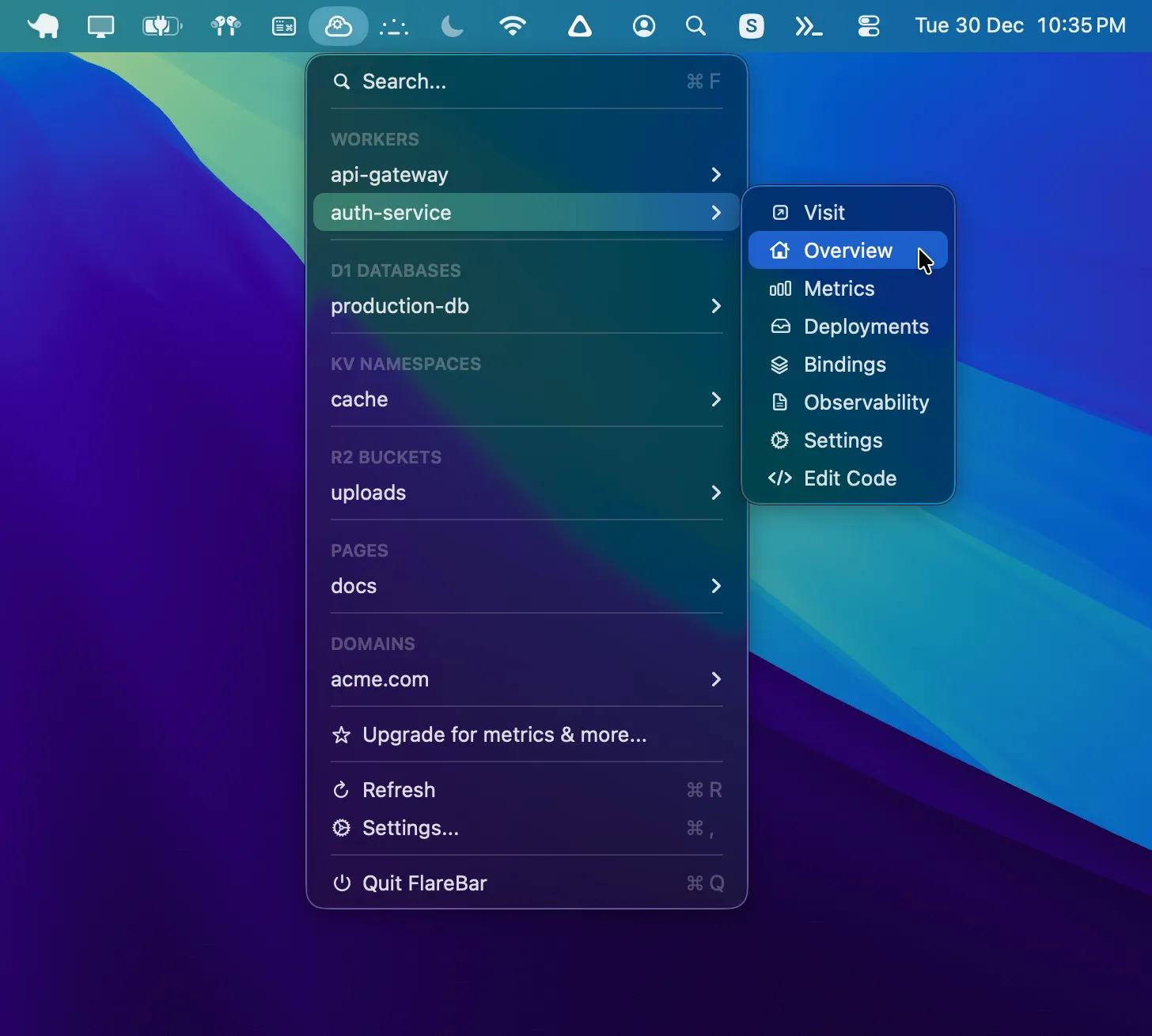The width and height of the screenshot is (1152, 1036).
Task: Select Overview in the auth-service submenu
Action: click(x=847, y=250)
